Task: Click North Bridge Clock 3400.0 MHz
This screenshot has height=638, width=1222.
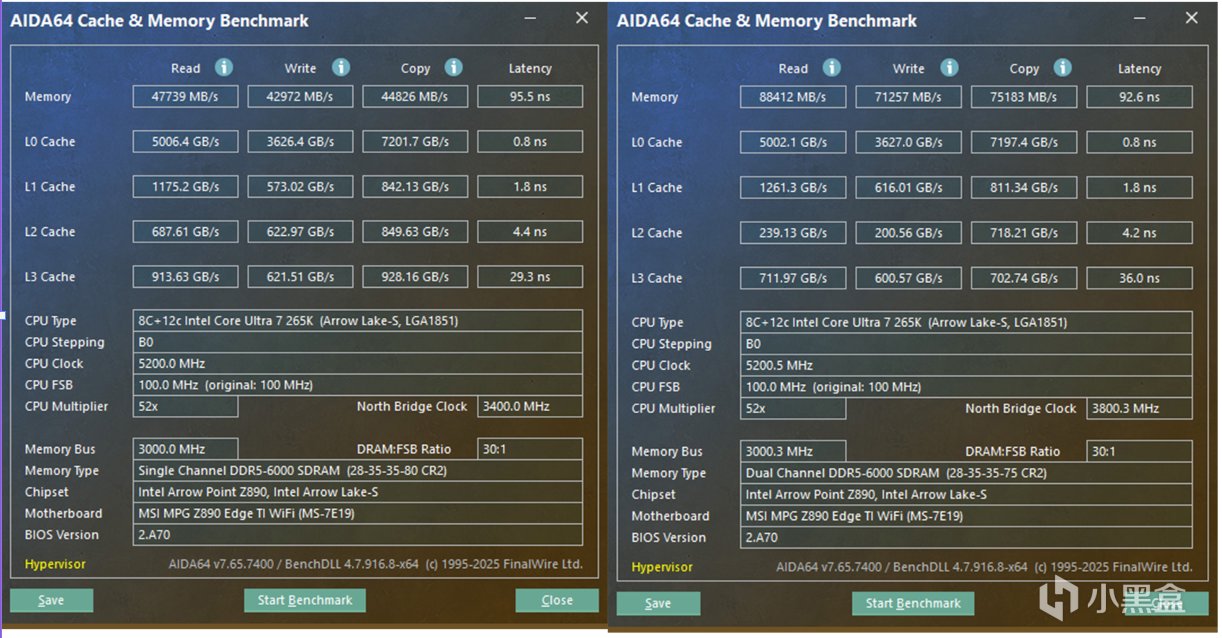Action: tap(530, 406)
